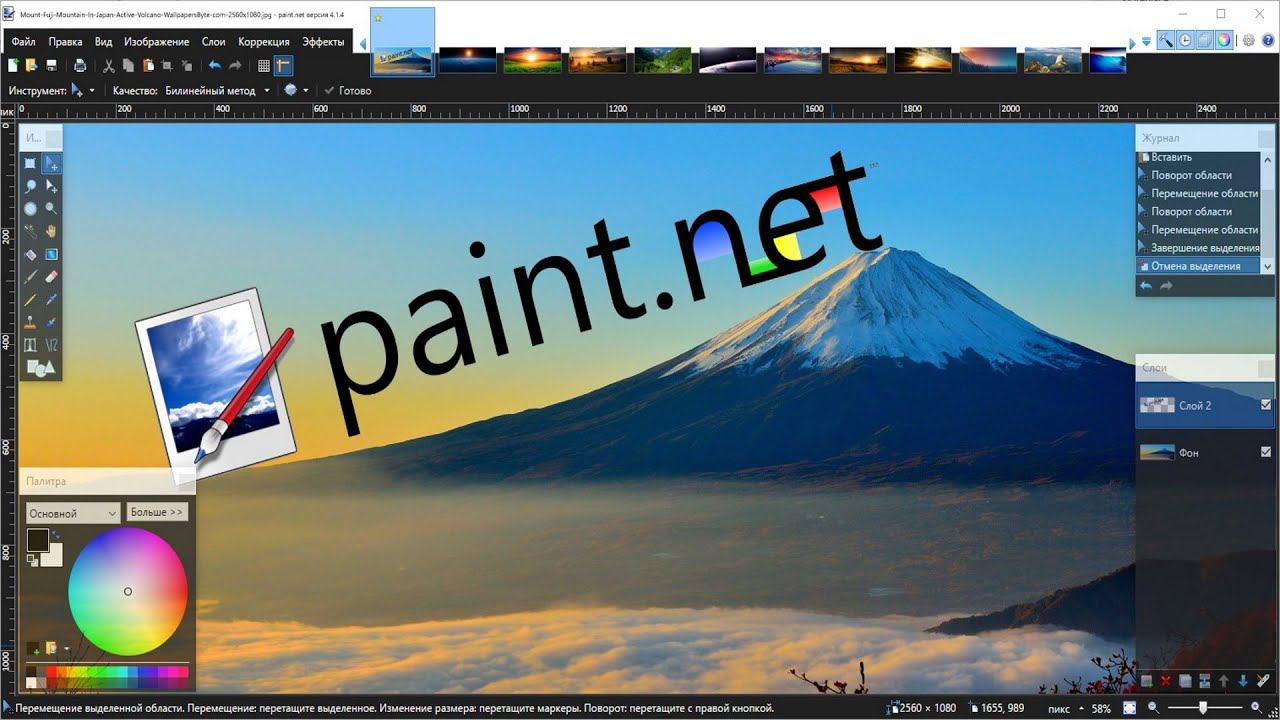Viewport: 1280px width, 720px height.
Task: Click undo arrow in Журнал panel
Action: tap(1146, 286)
